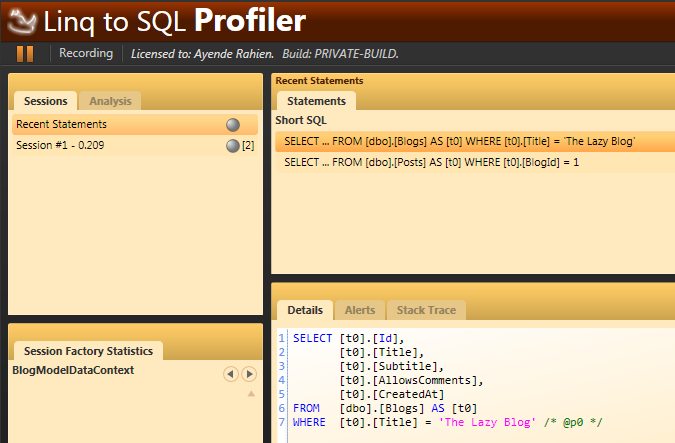Click SQL line 1 SELECT [t0].[Id]
This screenshot has width=675, height=443.
[349, 338]
